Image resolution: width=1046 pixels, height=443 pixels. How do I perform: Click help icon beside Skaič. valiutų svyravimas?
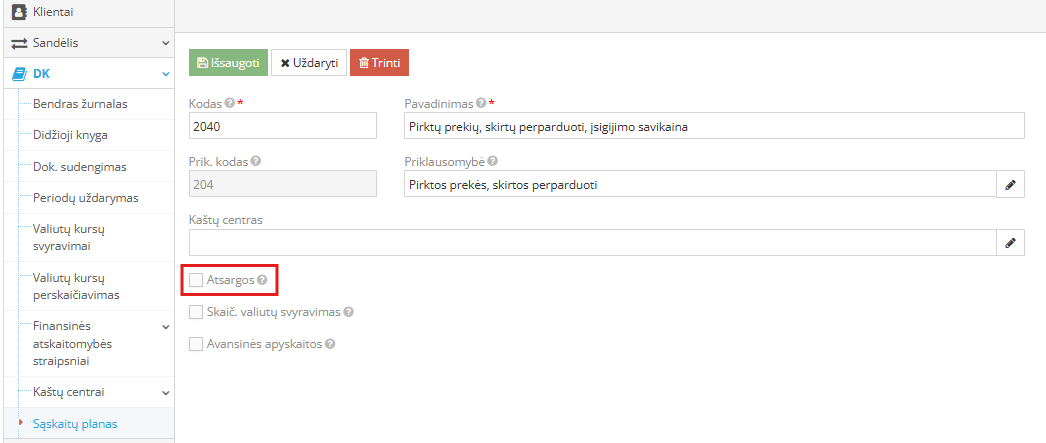point(348,312)
